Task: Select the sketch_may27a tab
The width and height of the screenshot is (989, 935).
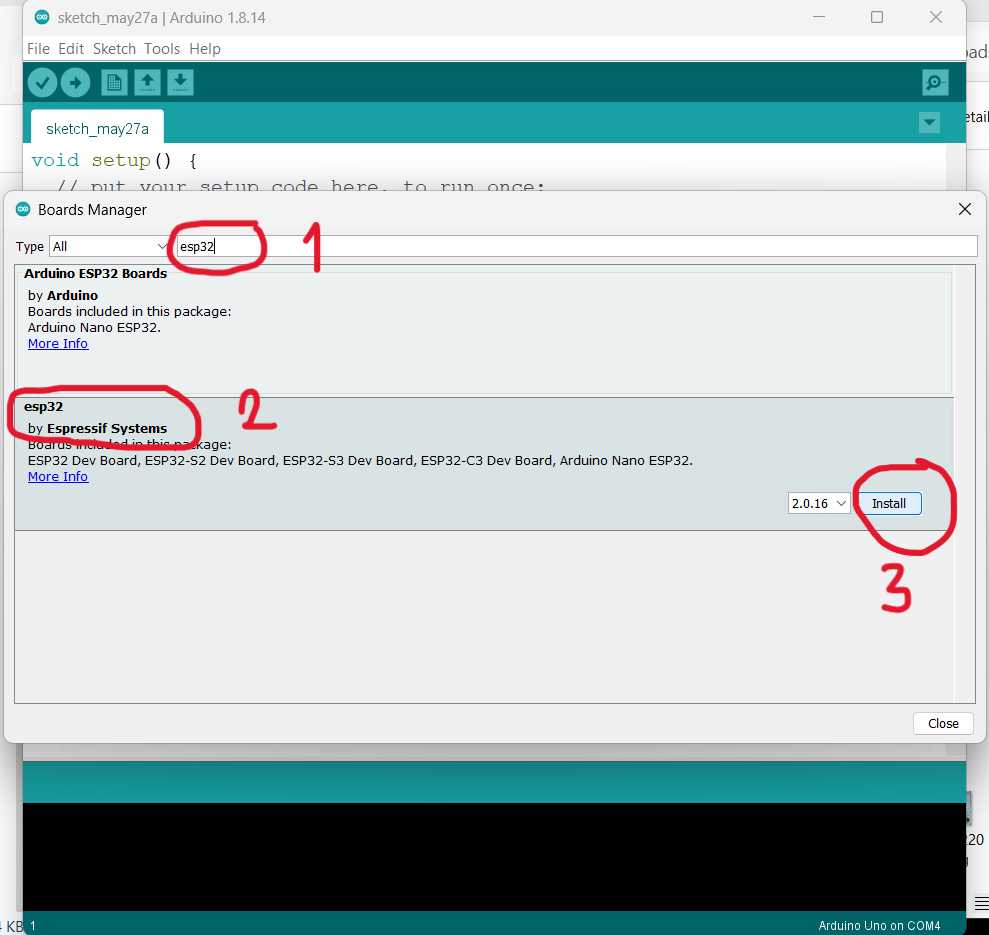Action: (97, 128)
